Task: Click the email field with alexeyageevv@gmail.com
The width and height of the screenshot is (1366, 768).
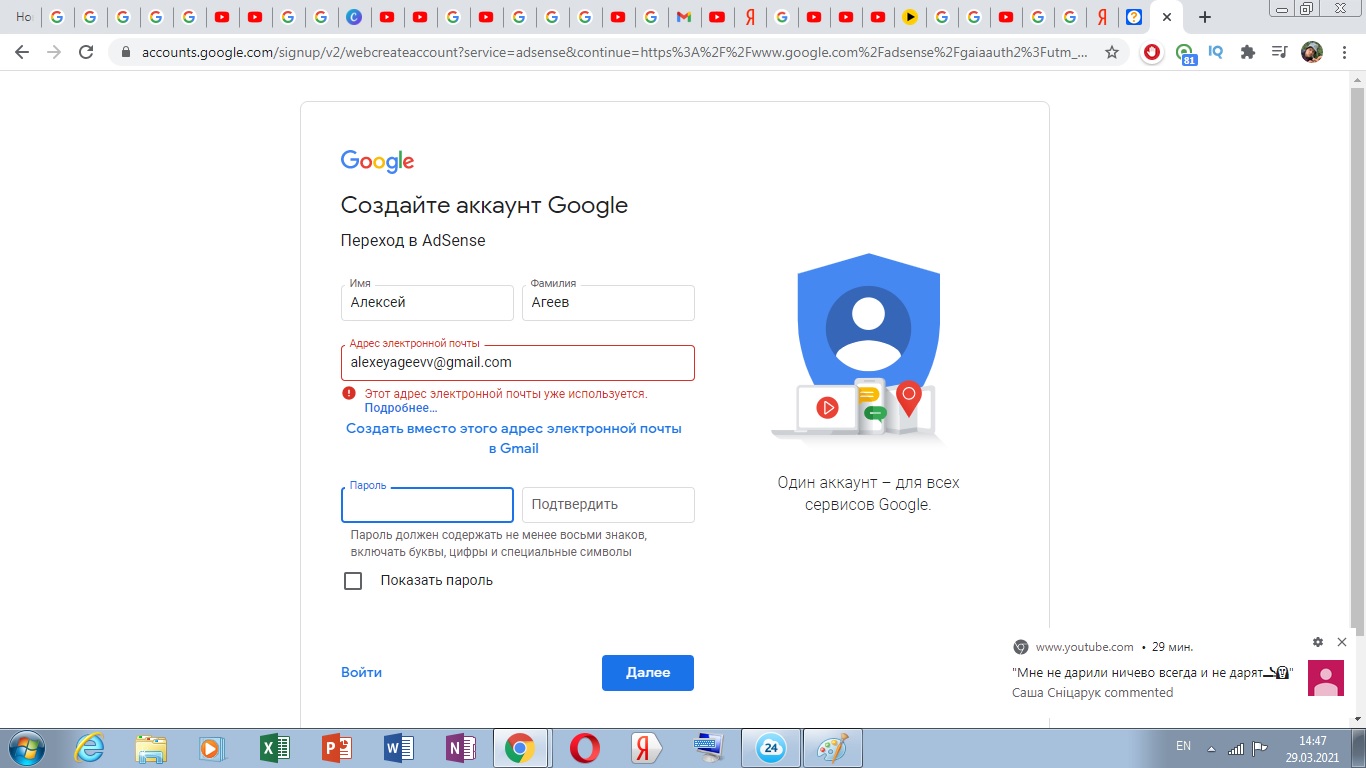Action: coord(518,363)
